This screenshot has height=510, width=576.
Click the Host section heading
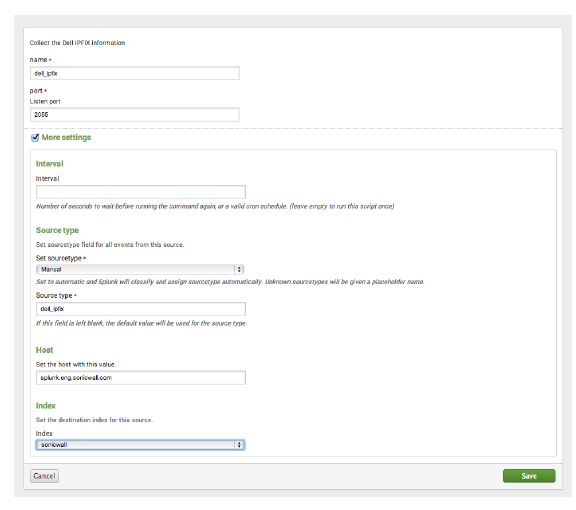tap(44, 350)
